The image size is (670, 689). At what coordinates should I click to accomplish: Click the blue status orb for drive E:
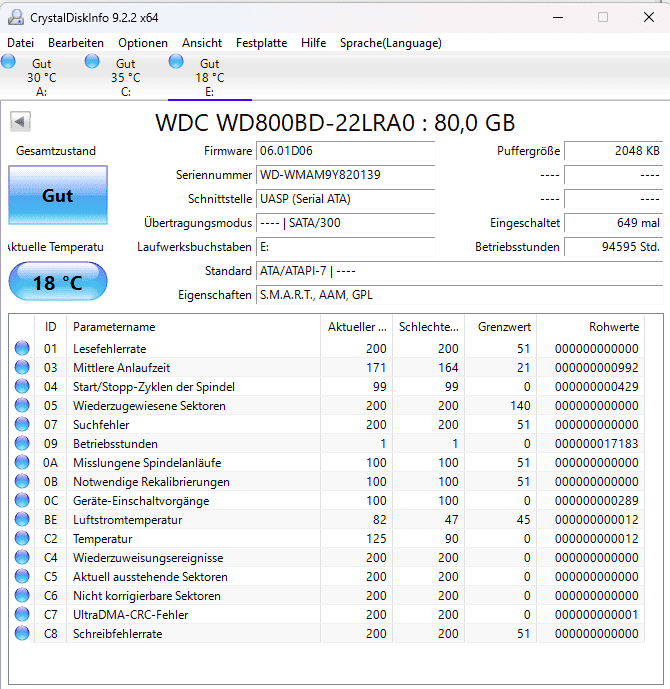(x=176, y=61)
